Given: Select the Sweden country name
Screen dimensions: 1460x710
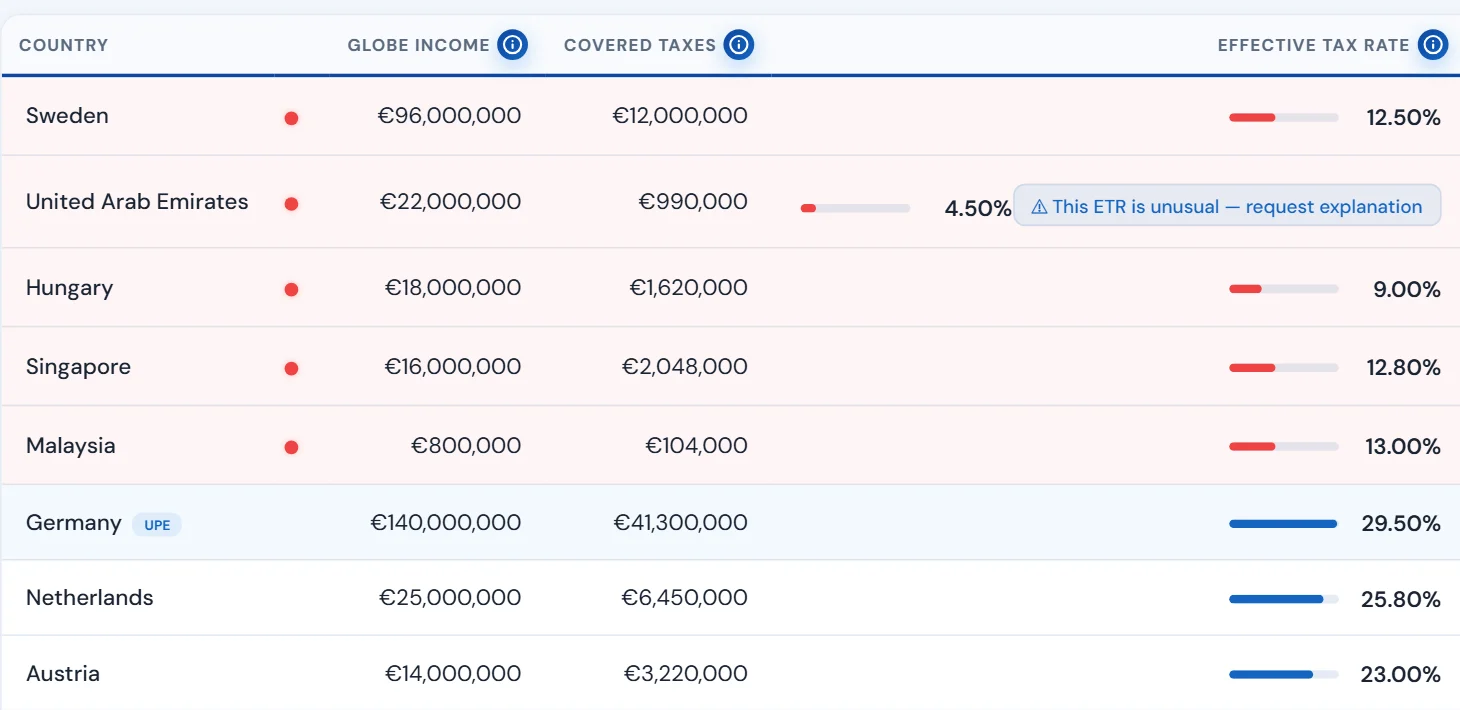Looking at the screenshot, I should (x=67, y=115).
